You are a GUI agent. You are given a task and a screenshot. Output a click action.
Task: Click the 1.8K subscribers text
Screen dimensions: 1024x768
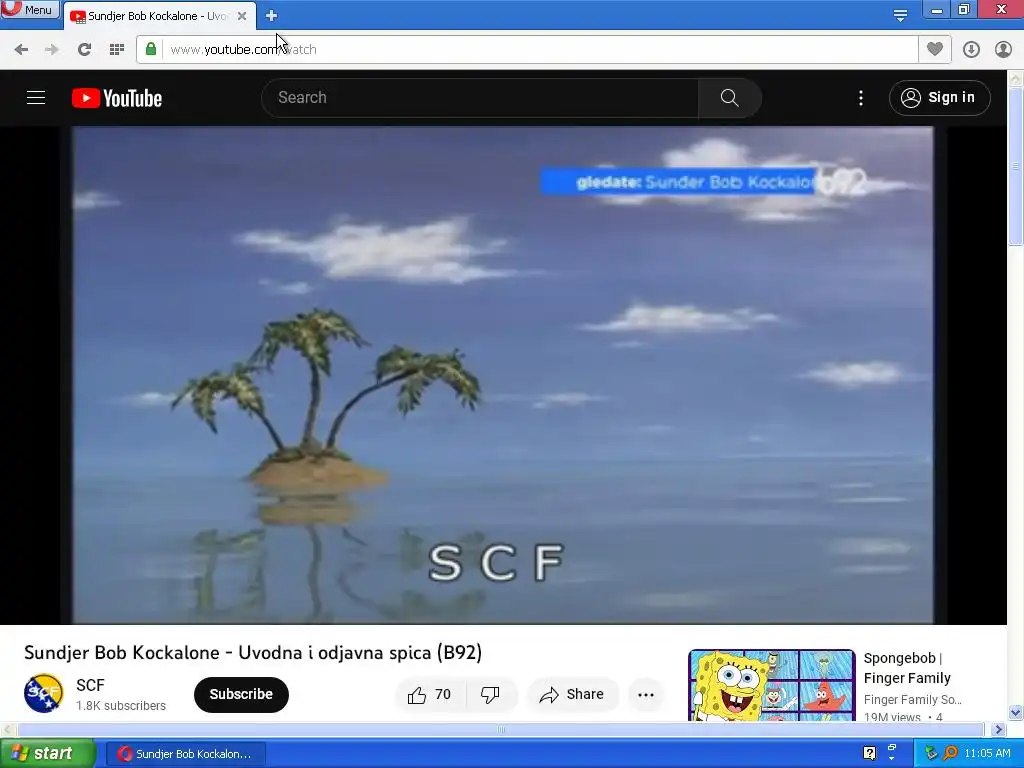click(x=121, y=706)
